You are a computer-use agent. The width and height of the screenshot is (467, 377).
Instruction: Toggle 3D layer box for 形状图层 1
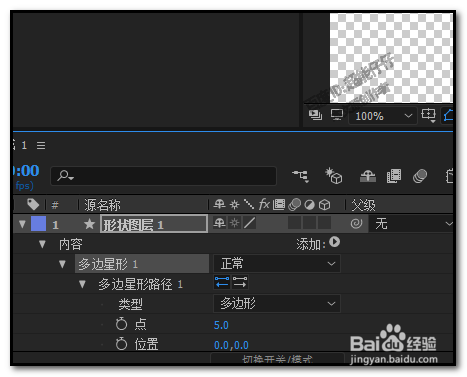click(x=324, y=223)
